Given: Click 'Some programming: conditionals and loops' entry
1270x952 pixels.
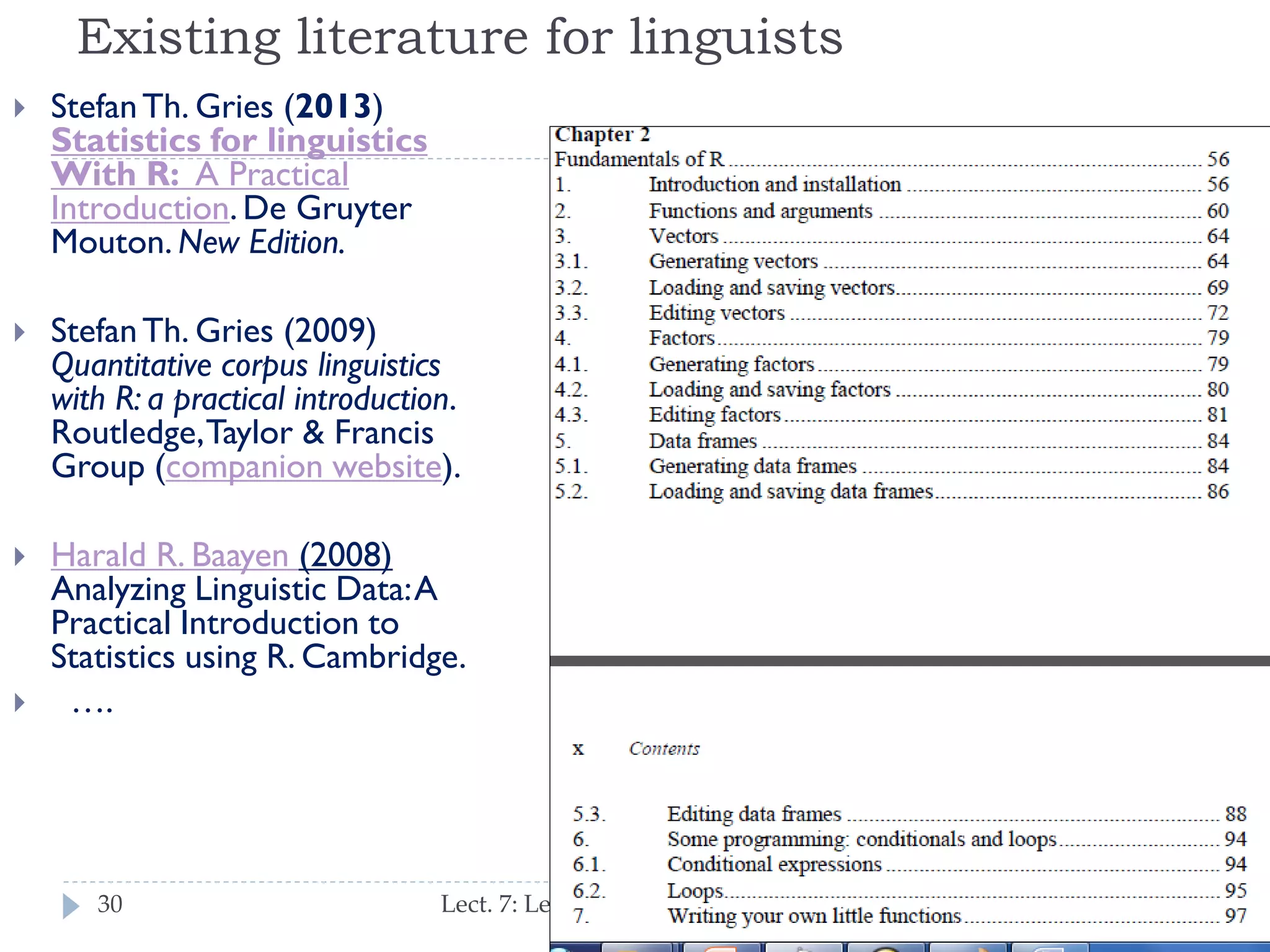Looking at the screenshot, I should pos(910,839).
